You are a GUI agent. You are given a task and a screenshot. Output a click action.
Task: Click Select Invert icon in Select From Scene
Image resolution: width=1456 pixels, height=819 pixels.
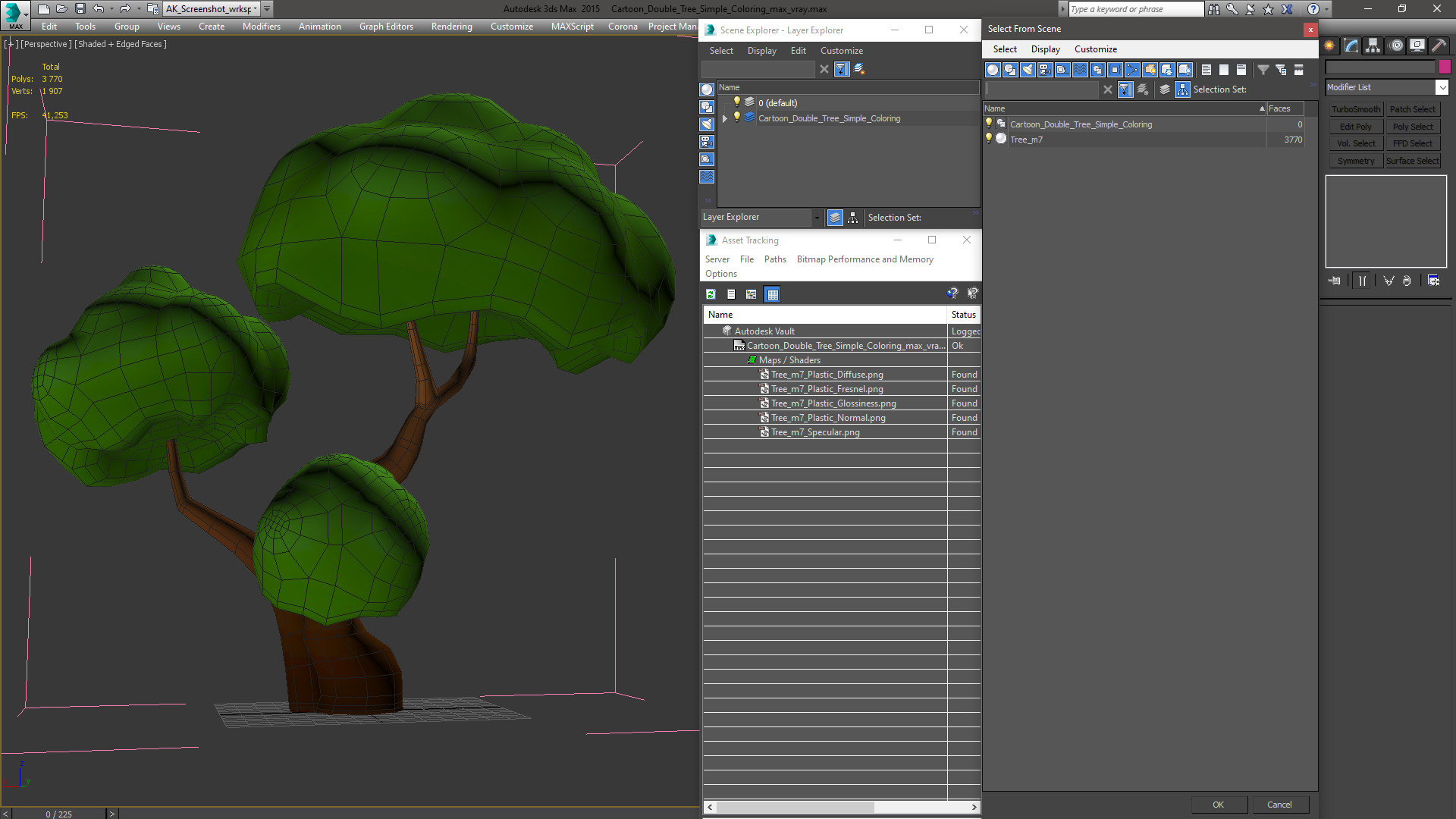[1241, 70]
